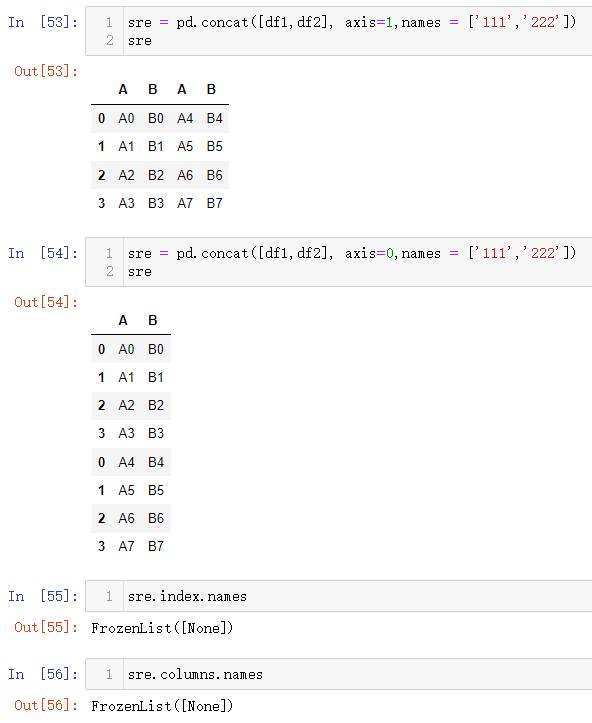Select cell A5 in Out[54] table
Image resolution: width=592 pixels, height=723 pixels.
tap(126, 491)
